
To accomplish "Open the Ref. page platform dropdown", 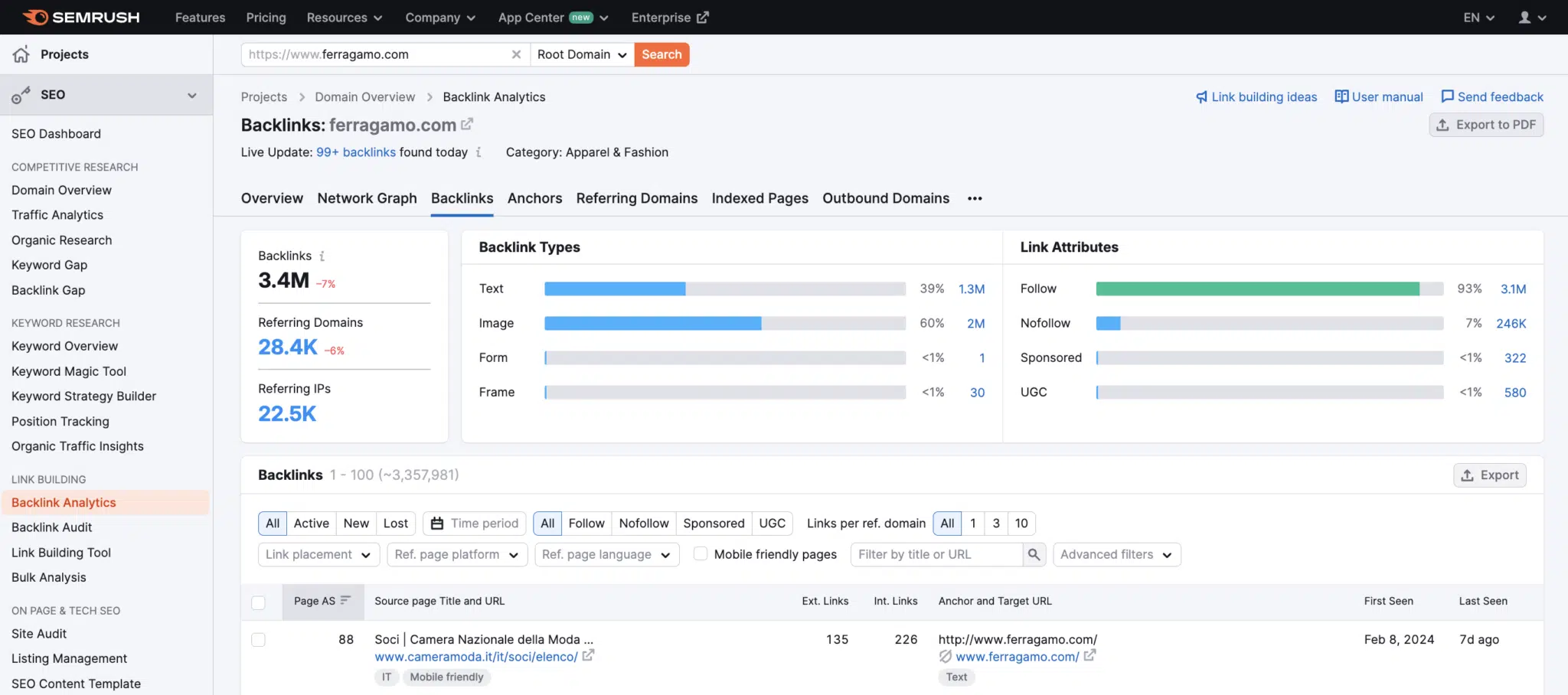I will (x=457, y=554).
